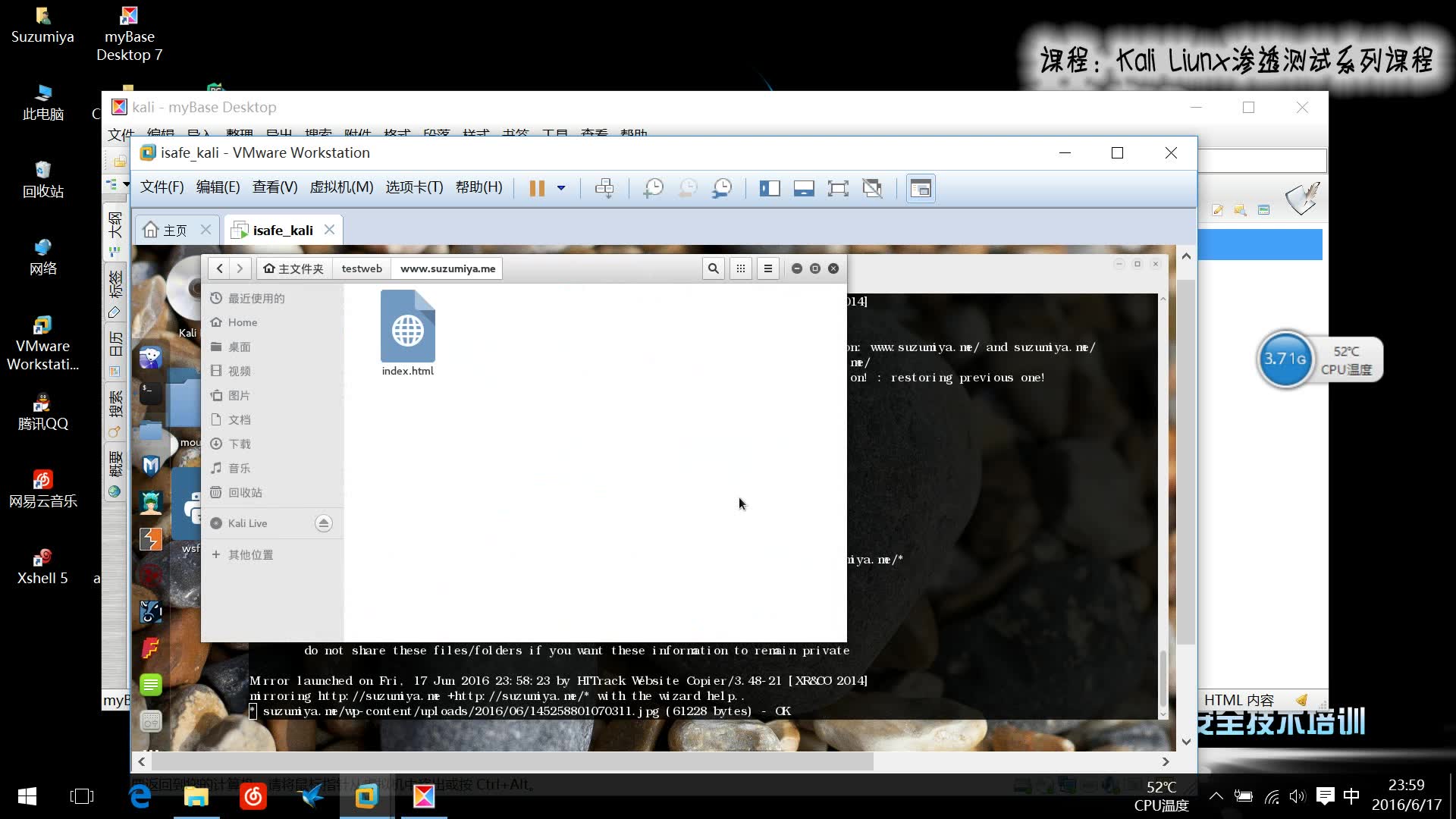1456x819 pixels.
Task: Launch Xshell 5 desktop shortcut
Action: coord(42,567)
